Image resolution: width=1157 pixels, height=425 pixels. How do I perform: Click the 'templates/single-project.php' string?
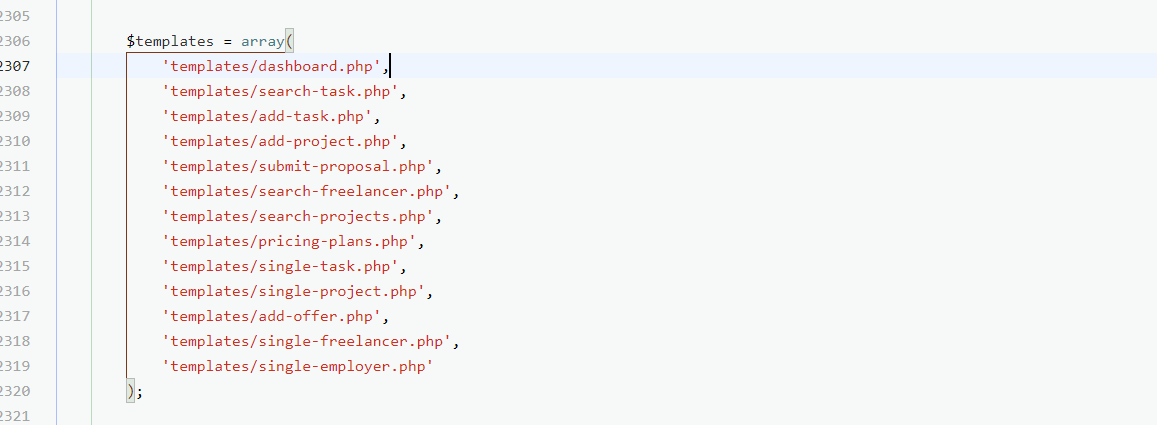294,292
